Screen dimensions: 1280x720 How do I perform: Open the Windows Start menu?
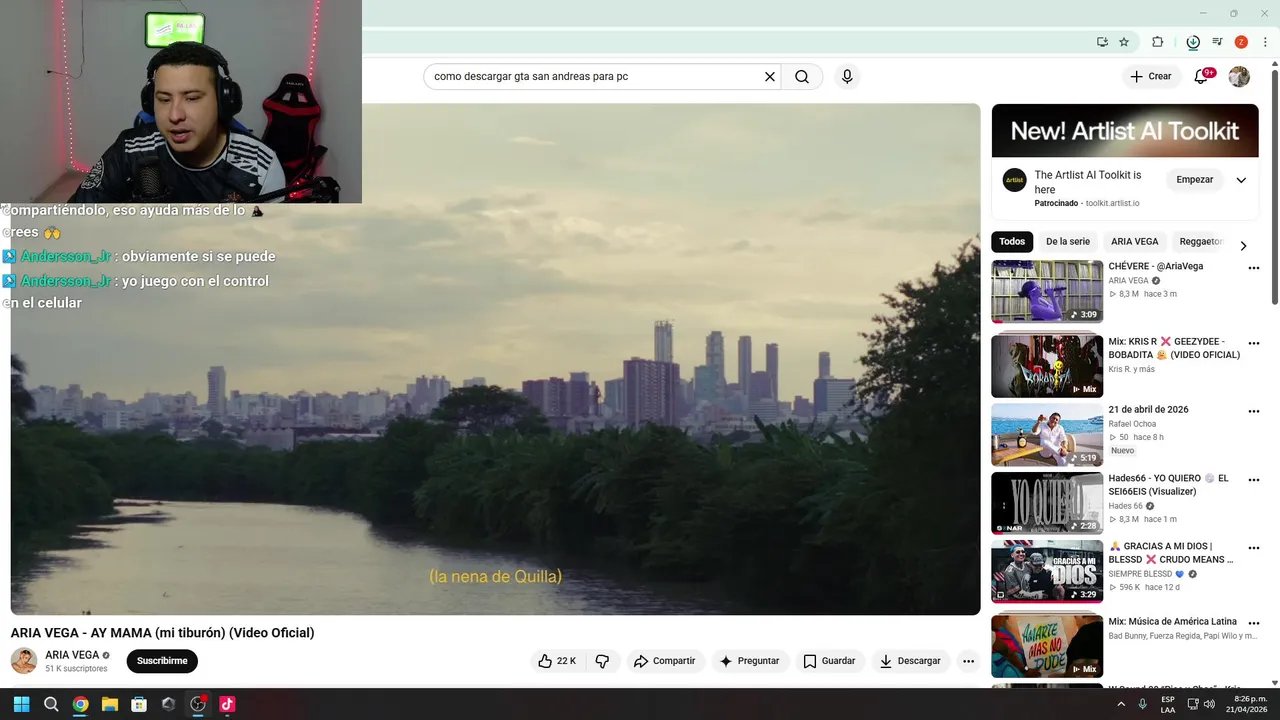[21, 704]
